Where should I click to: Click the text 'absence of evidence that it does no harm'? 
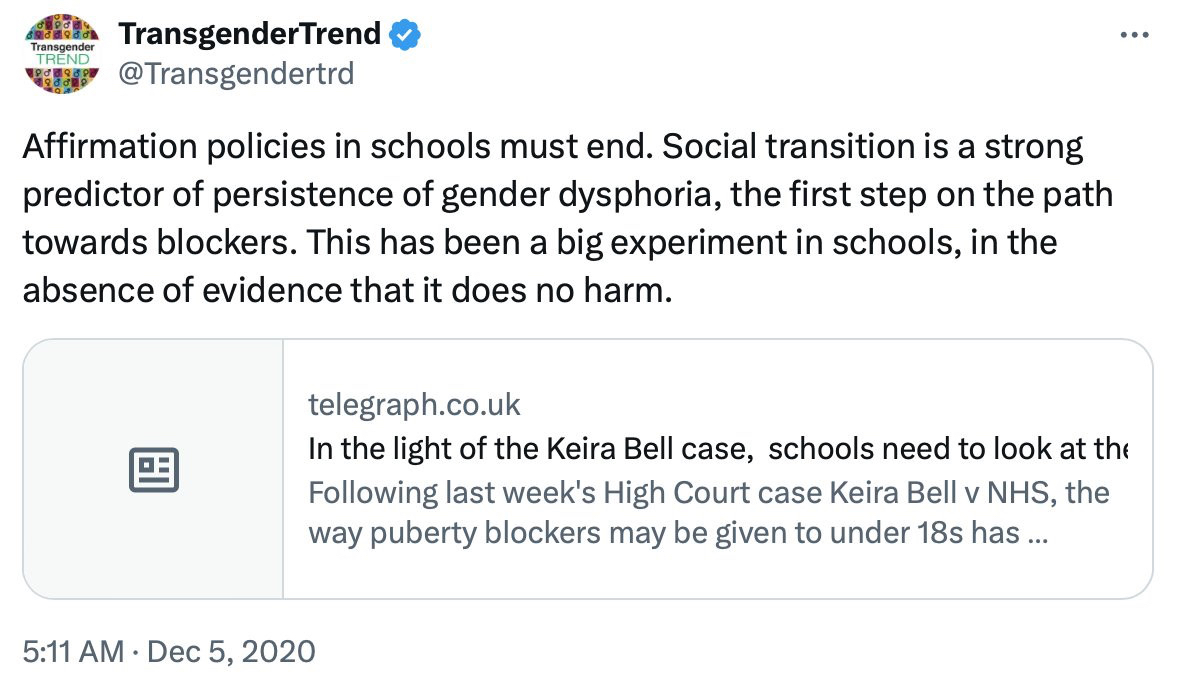[342, 289]
